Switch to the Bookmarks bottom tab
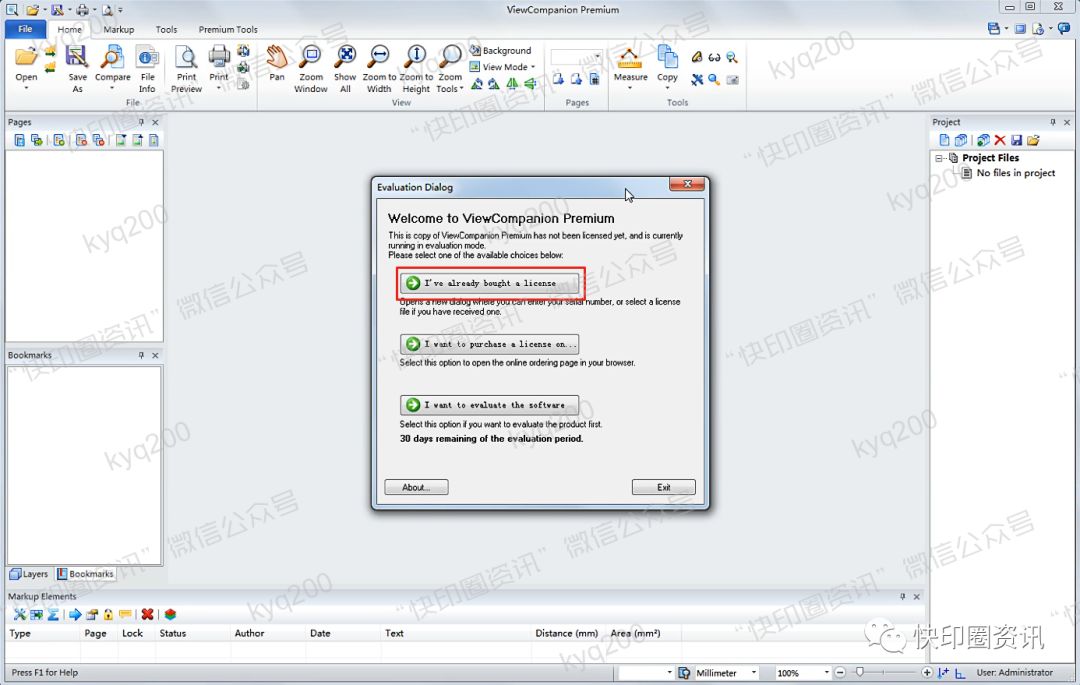This screenshot has width=1080, height=685. [85, 573]
